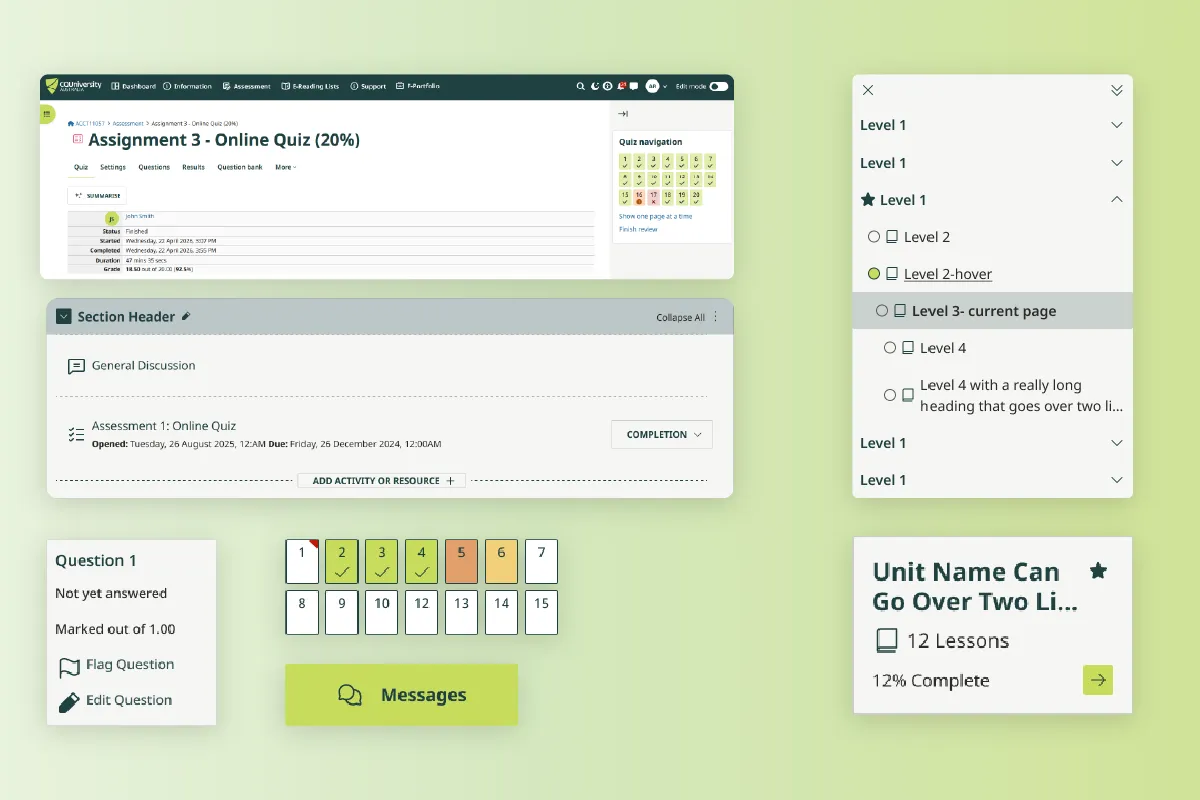Click the book icon beside 12 Lessons
Image resolution: width=1200 pixels, height=800 pixels.
(886, 640)
